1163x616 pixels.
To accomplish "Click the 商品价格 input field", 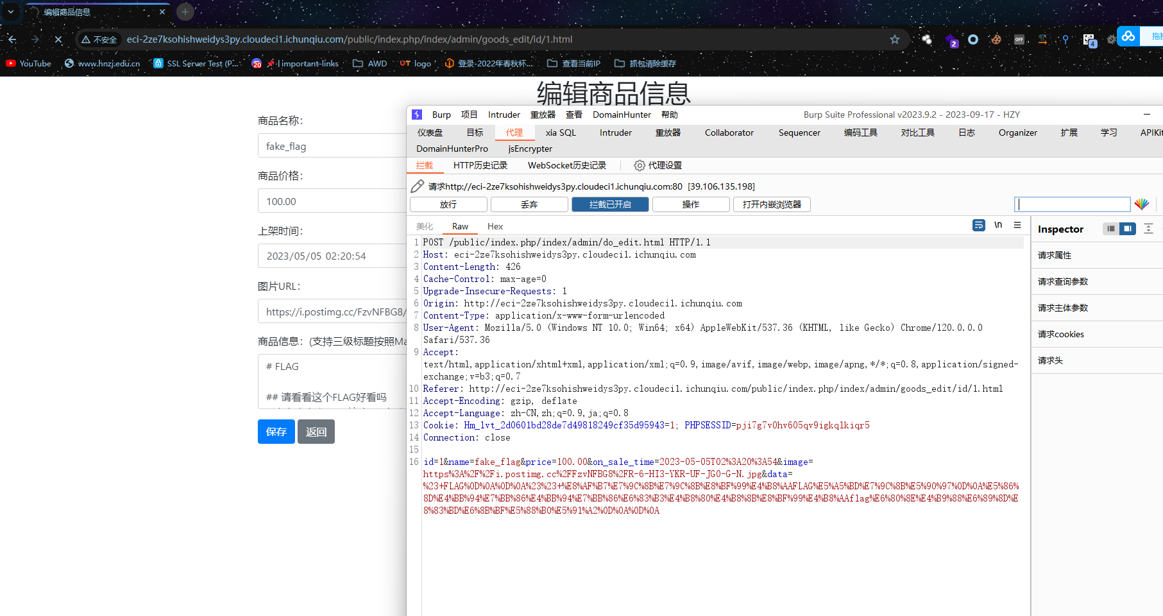I will [332, 201].
